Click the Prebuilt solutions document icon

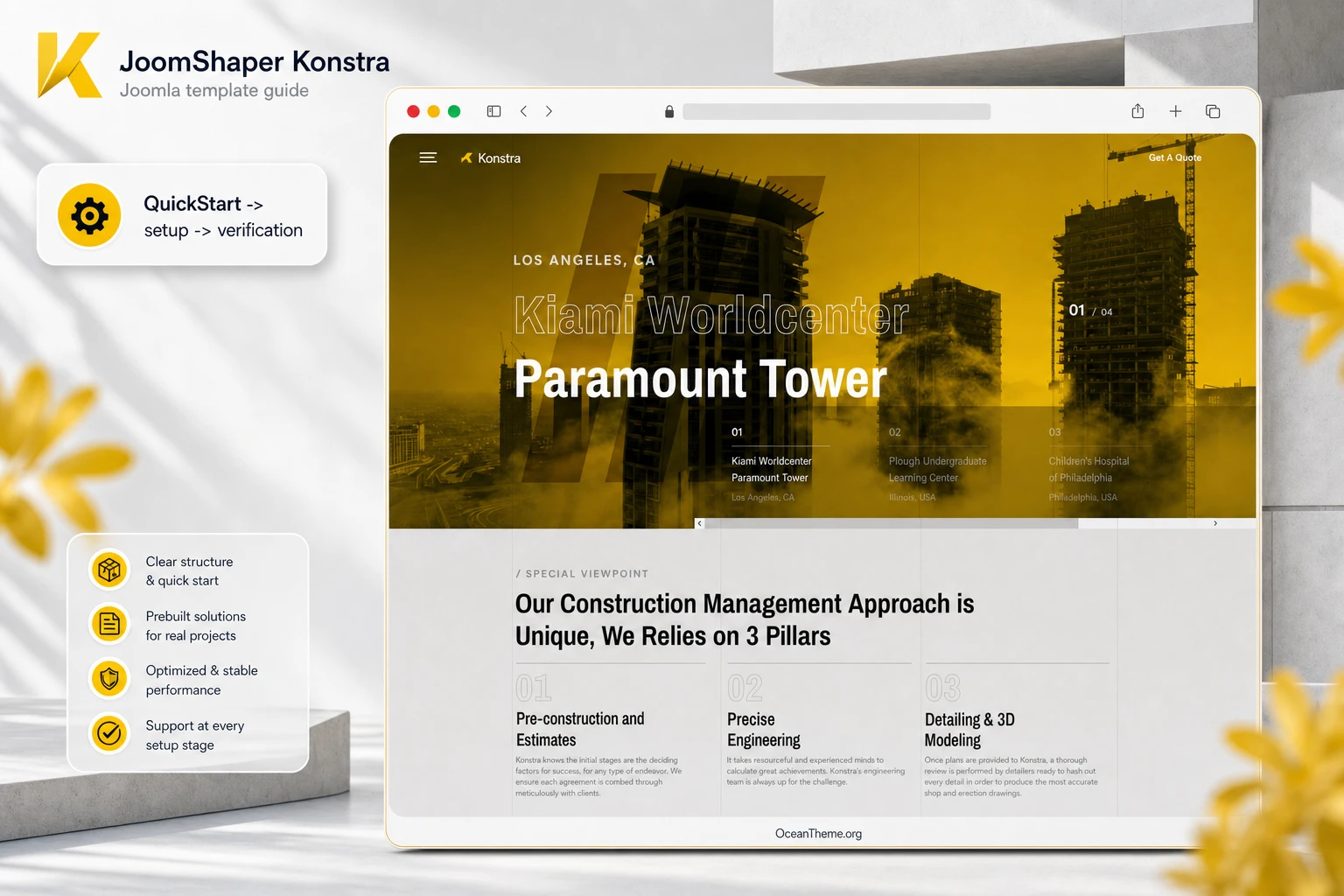coord(109,625)
